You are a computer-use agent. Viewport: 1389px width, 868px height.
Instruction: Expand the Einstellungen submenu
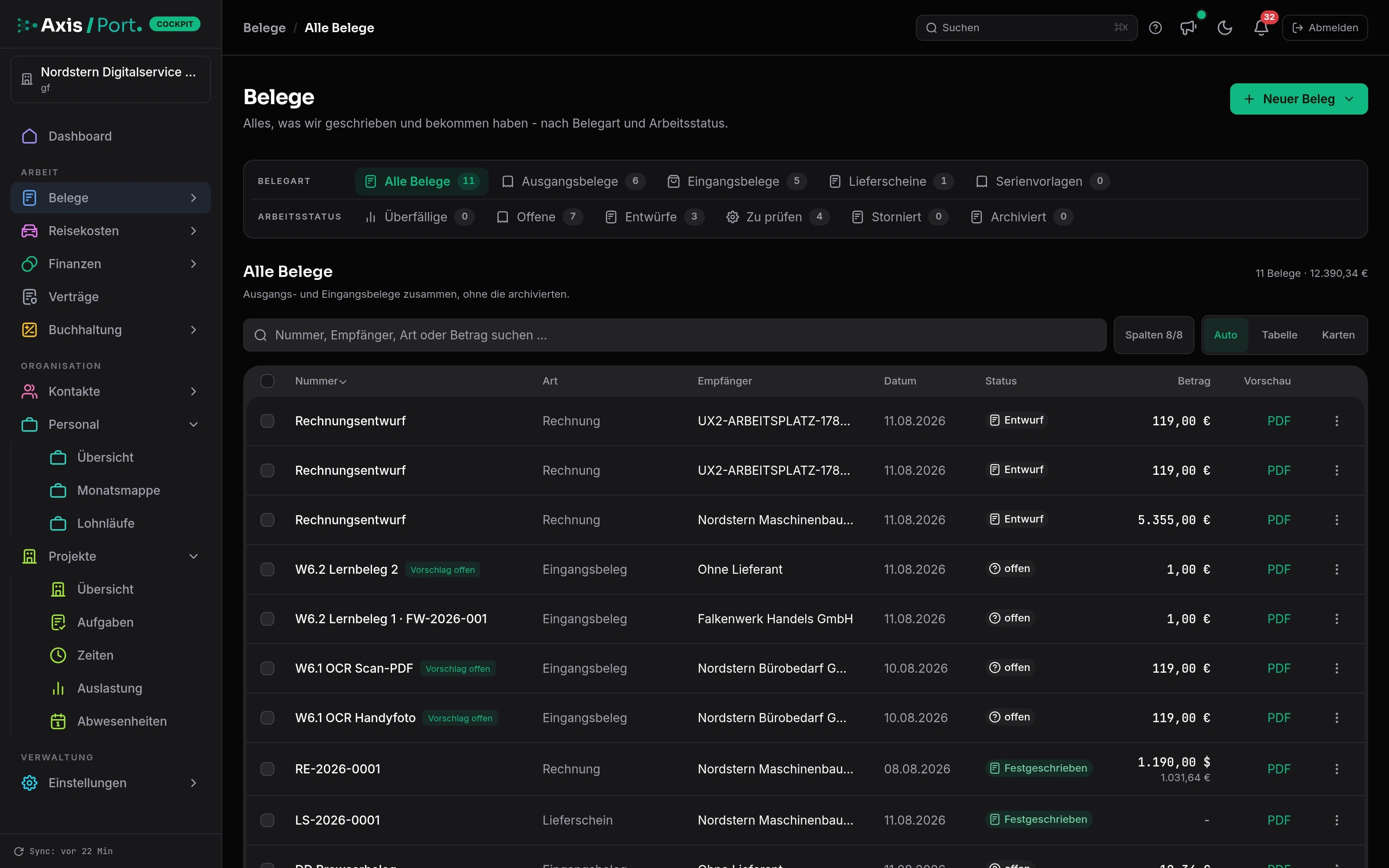(x=194, y=783)
